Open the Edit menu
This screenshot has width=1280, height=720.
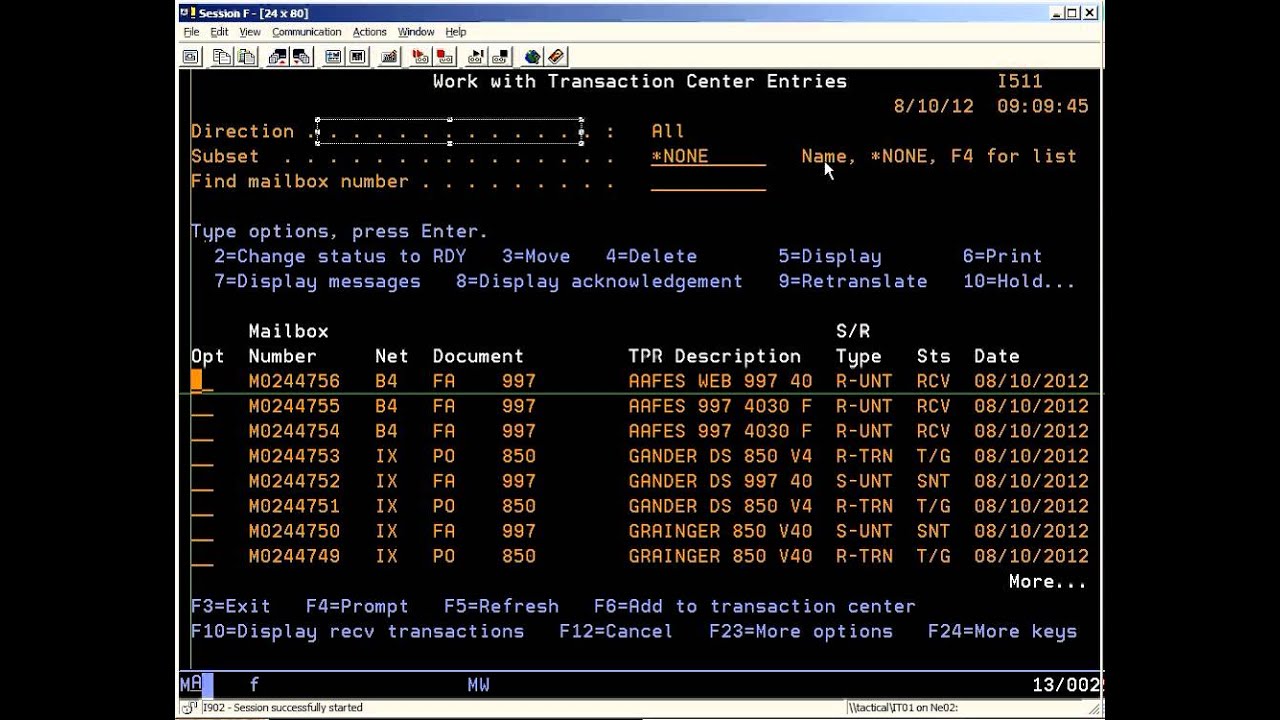pos(219,32)
